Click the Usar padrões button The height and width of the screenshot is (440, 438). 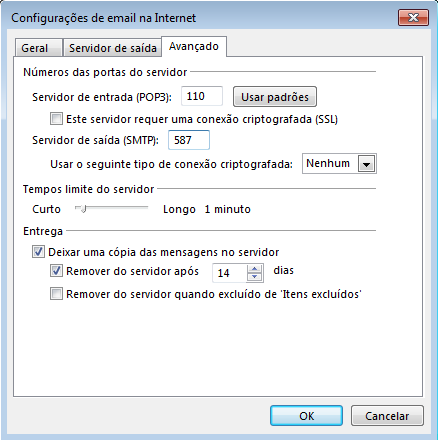[x=275, y=97]
